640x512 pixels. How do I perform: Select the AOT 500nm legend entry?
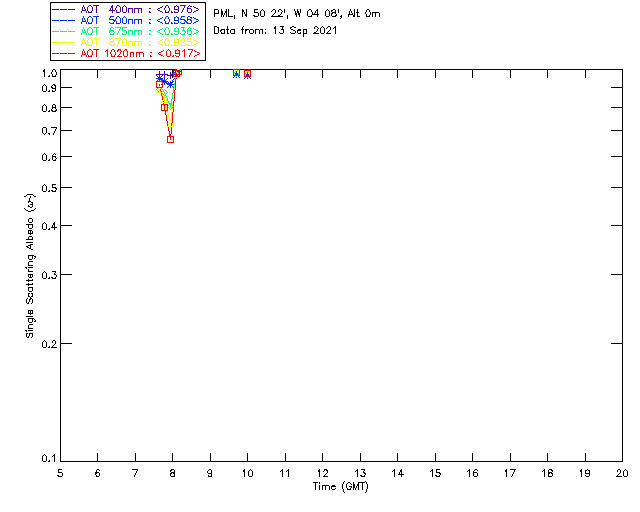(x=126, y=20)
